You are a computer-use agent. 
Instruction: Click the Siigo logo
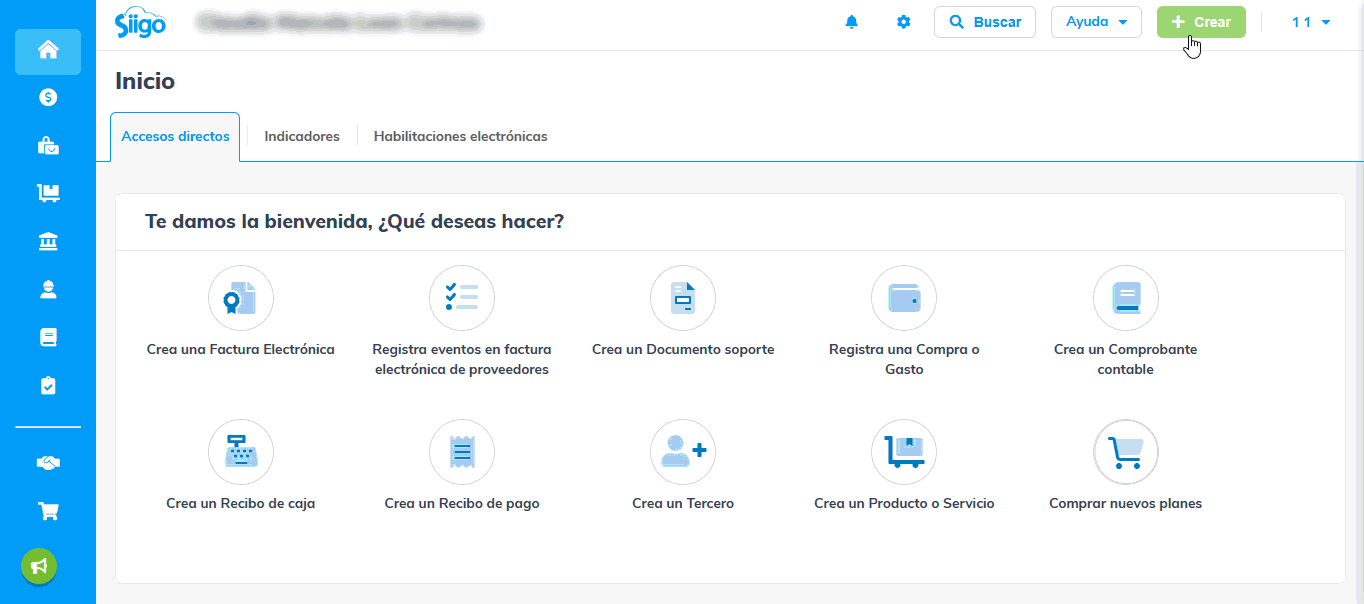[140, 22]
